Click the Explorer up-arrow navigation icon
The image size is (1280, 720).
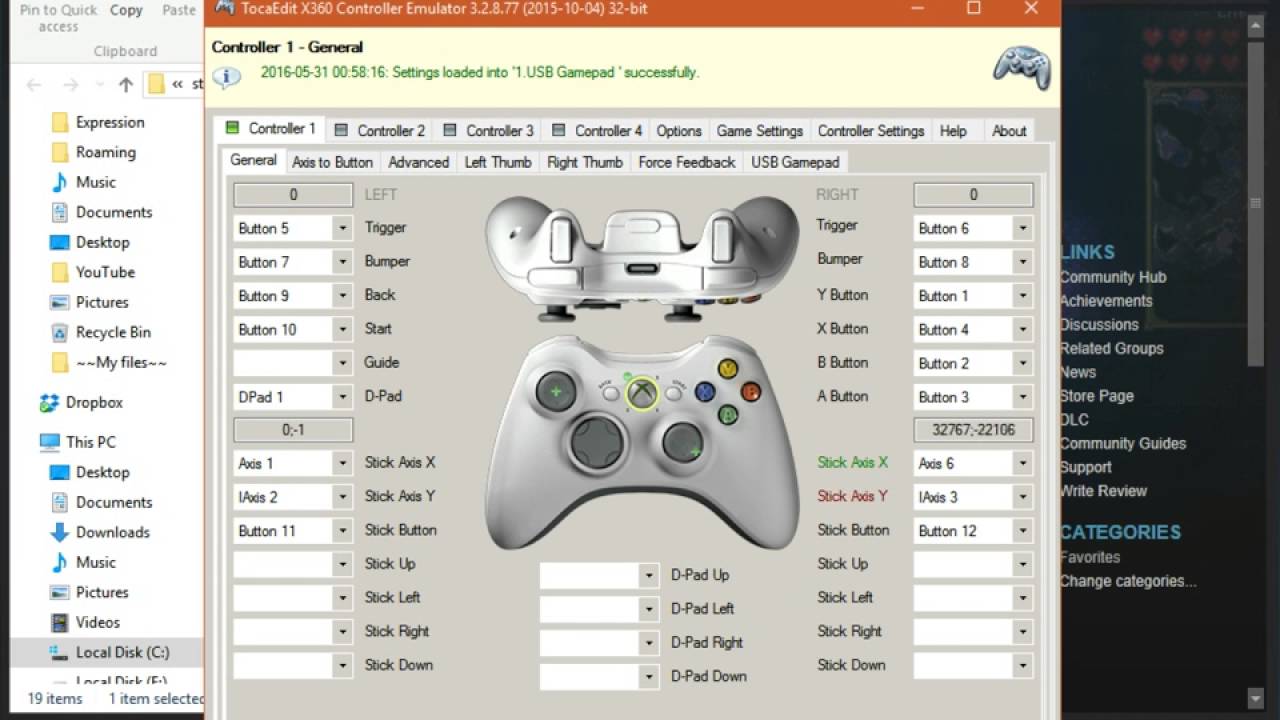pos(126,85)
